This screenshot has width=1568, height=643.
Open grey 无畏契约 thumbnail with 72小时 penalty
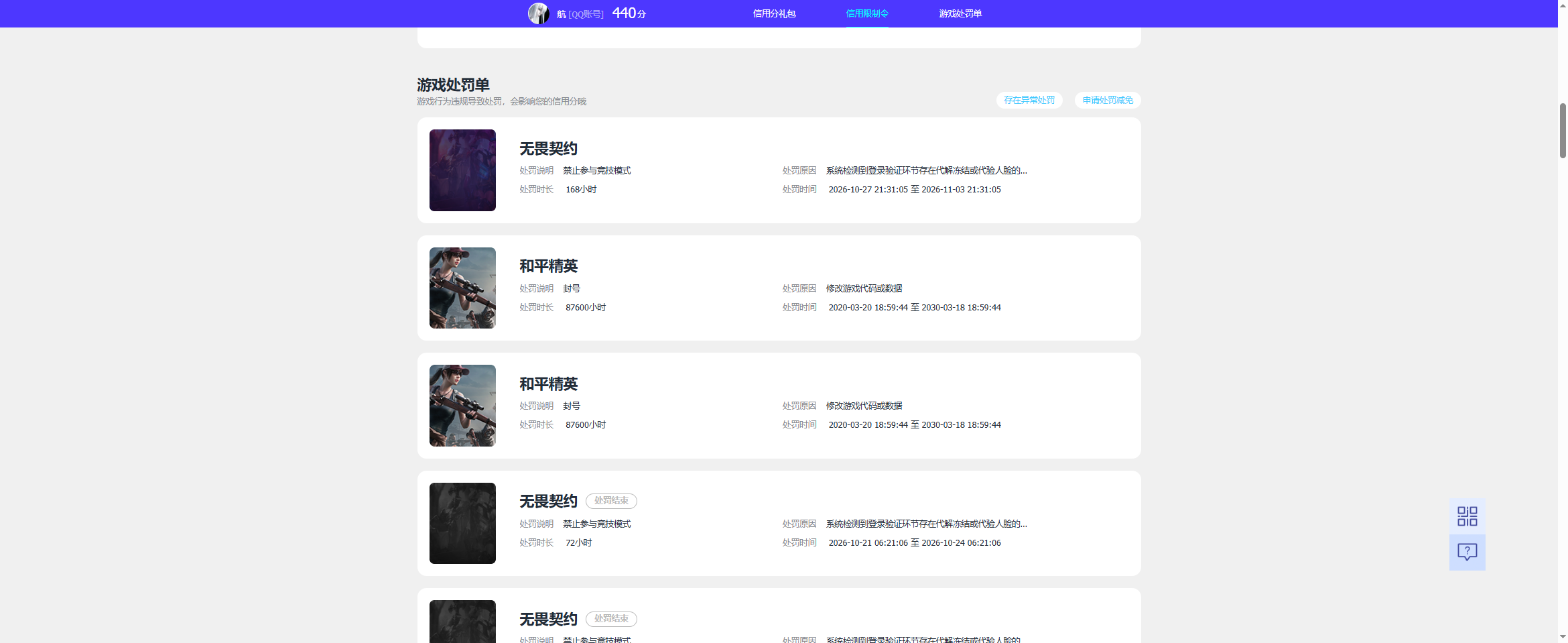462,523
